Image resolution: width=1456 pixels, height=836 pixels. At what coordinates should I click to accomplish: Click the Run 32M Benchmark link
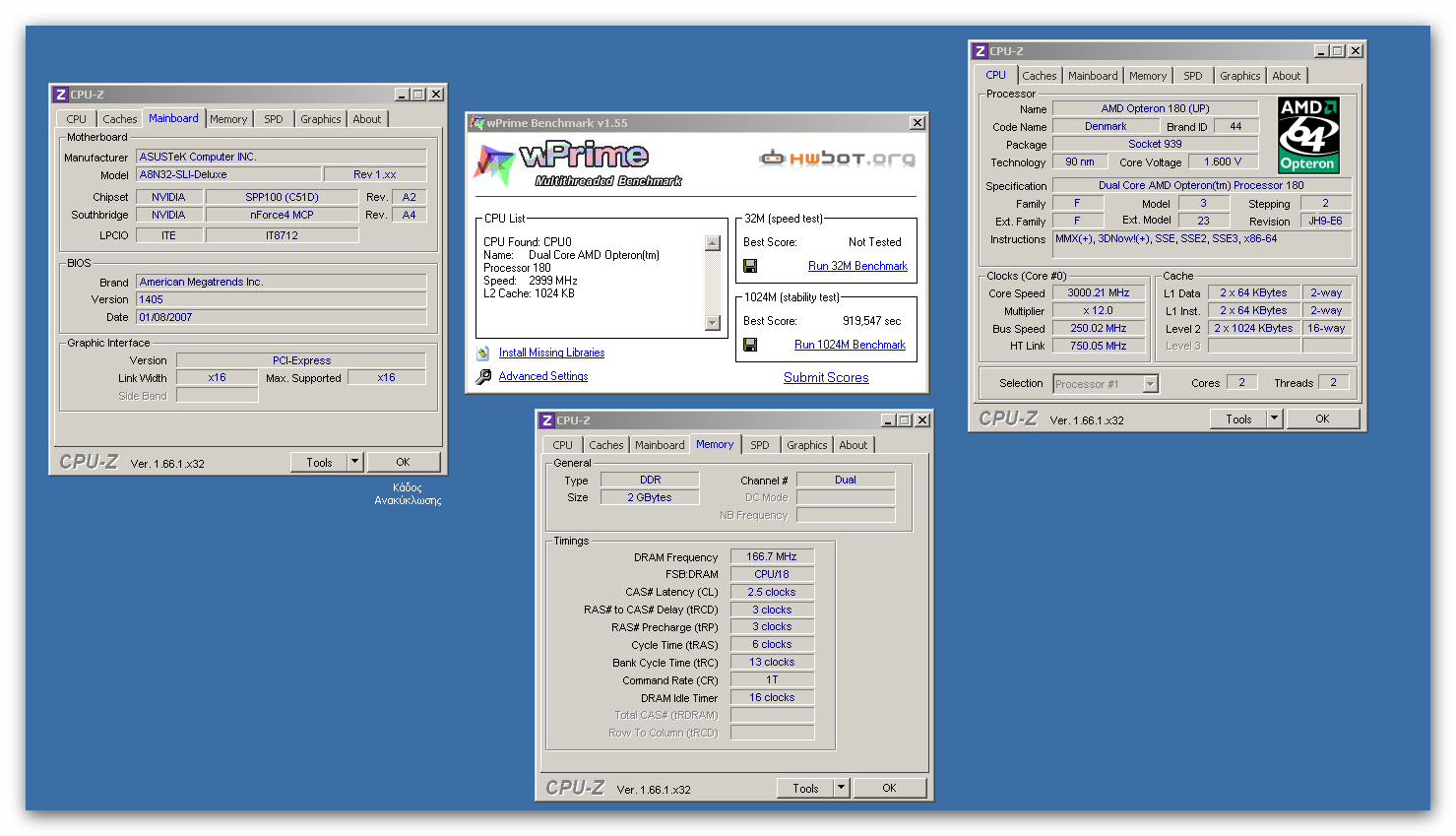tap(857, 266)
